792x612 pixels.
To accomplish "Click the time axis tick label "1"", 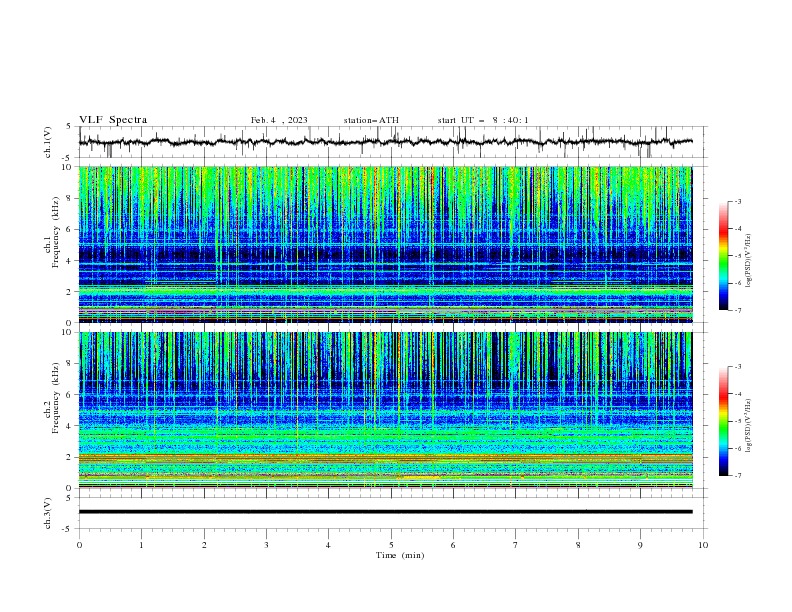I will (x=141, y=545).
